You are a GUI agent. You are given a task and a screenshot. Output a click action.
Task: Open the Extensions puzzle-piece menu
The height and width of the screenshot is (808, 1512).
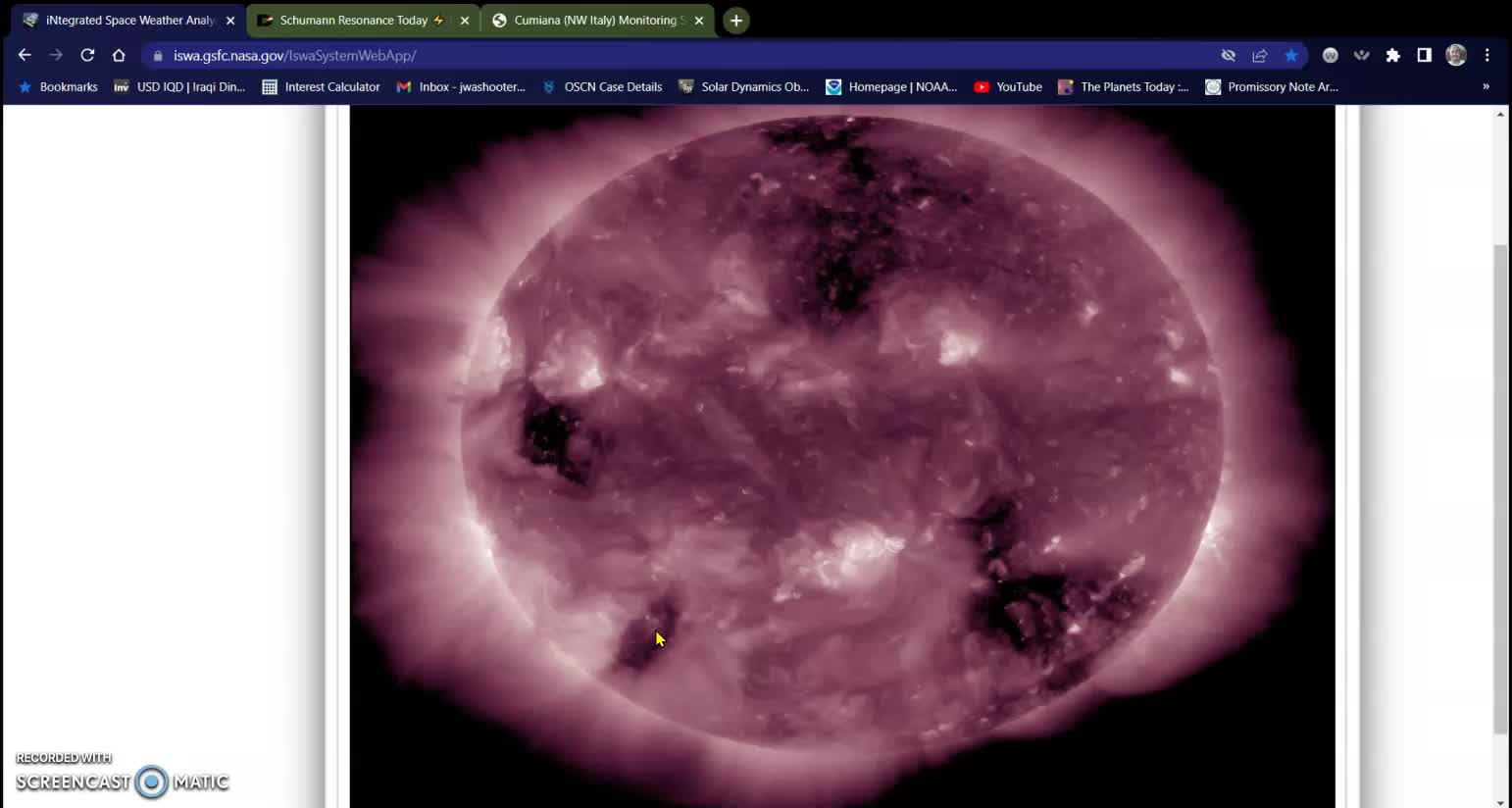(1393, 56)
